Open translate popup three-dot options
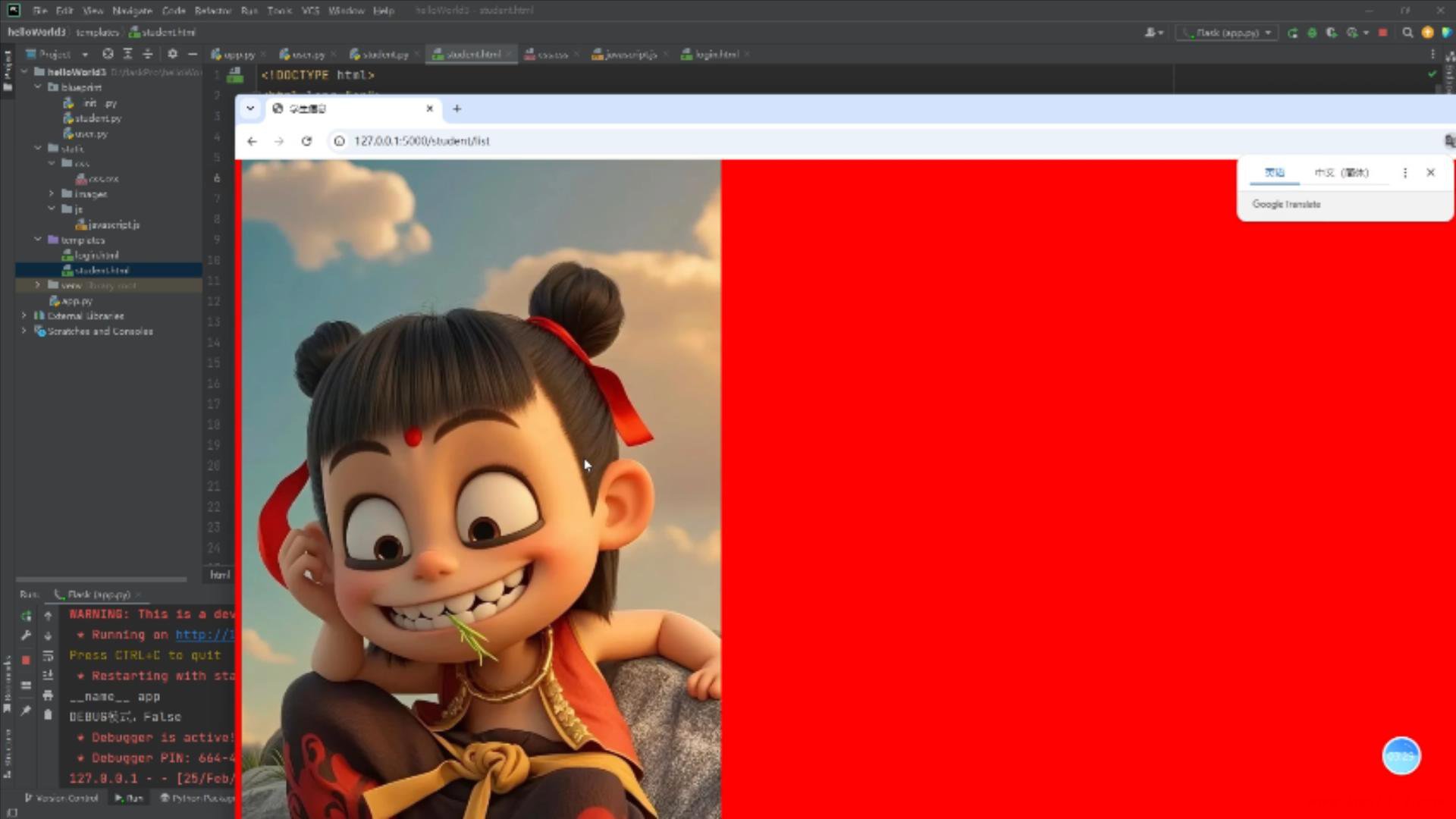Image resolution: width=1456 pixels, height=819 pixels. point(1405,173)
